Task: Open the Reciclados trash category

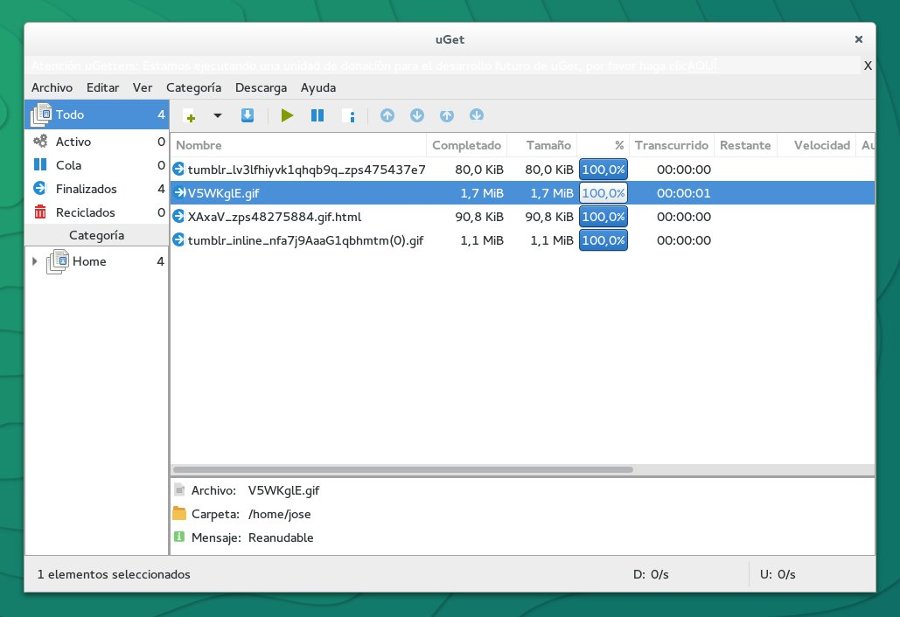Action: pos(85,212)
